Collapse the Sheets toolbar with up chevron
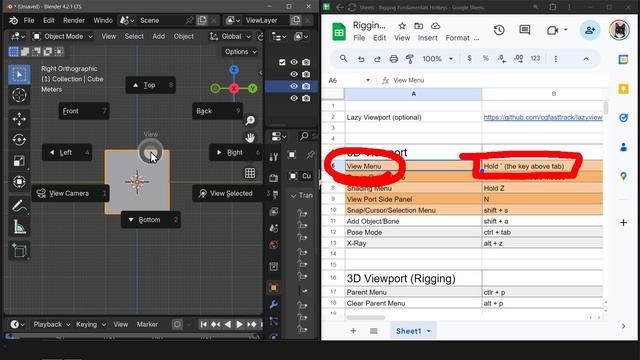The height and width of the screenshot is (360, 640). click(586, 59)
